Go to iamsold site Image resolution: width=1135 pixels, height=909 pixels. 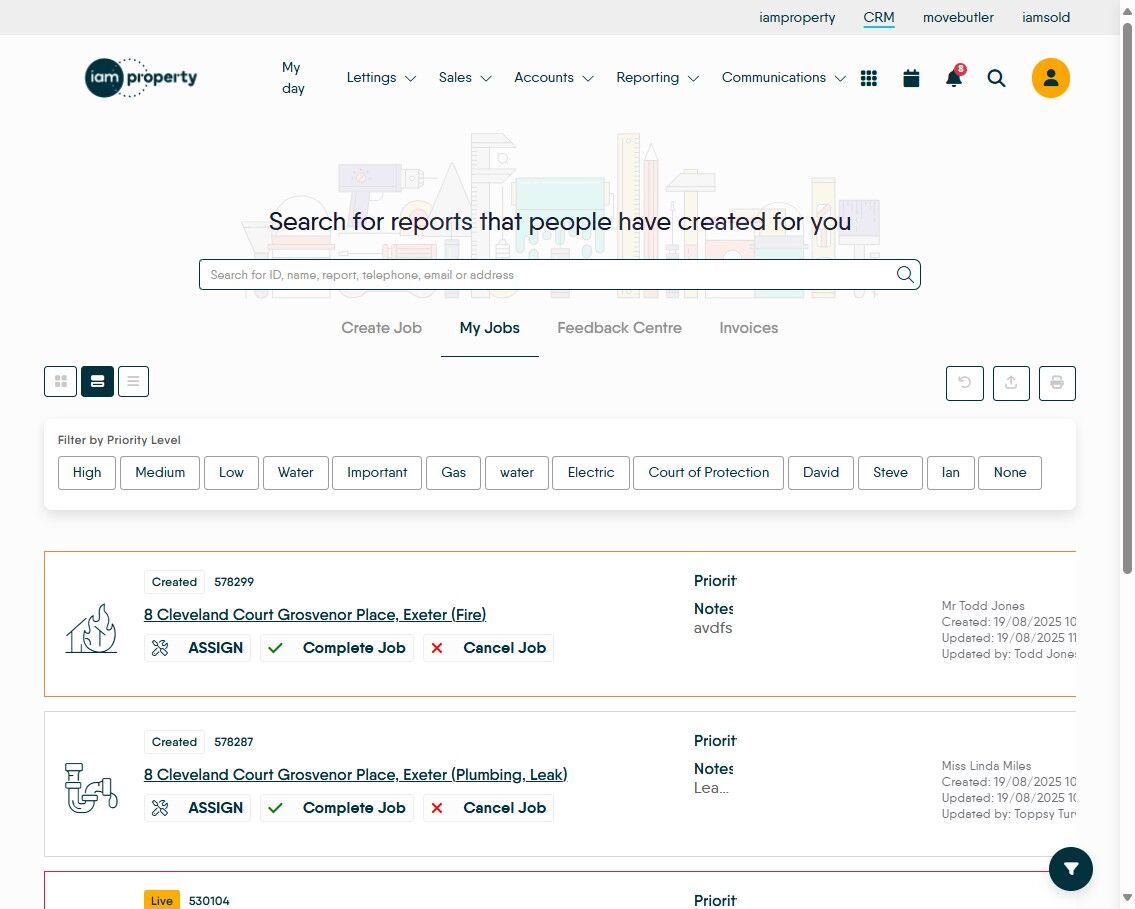1046,17
